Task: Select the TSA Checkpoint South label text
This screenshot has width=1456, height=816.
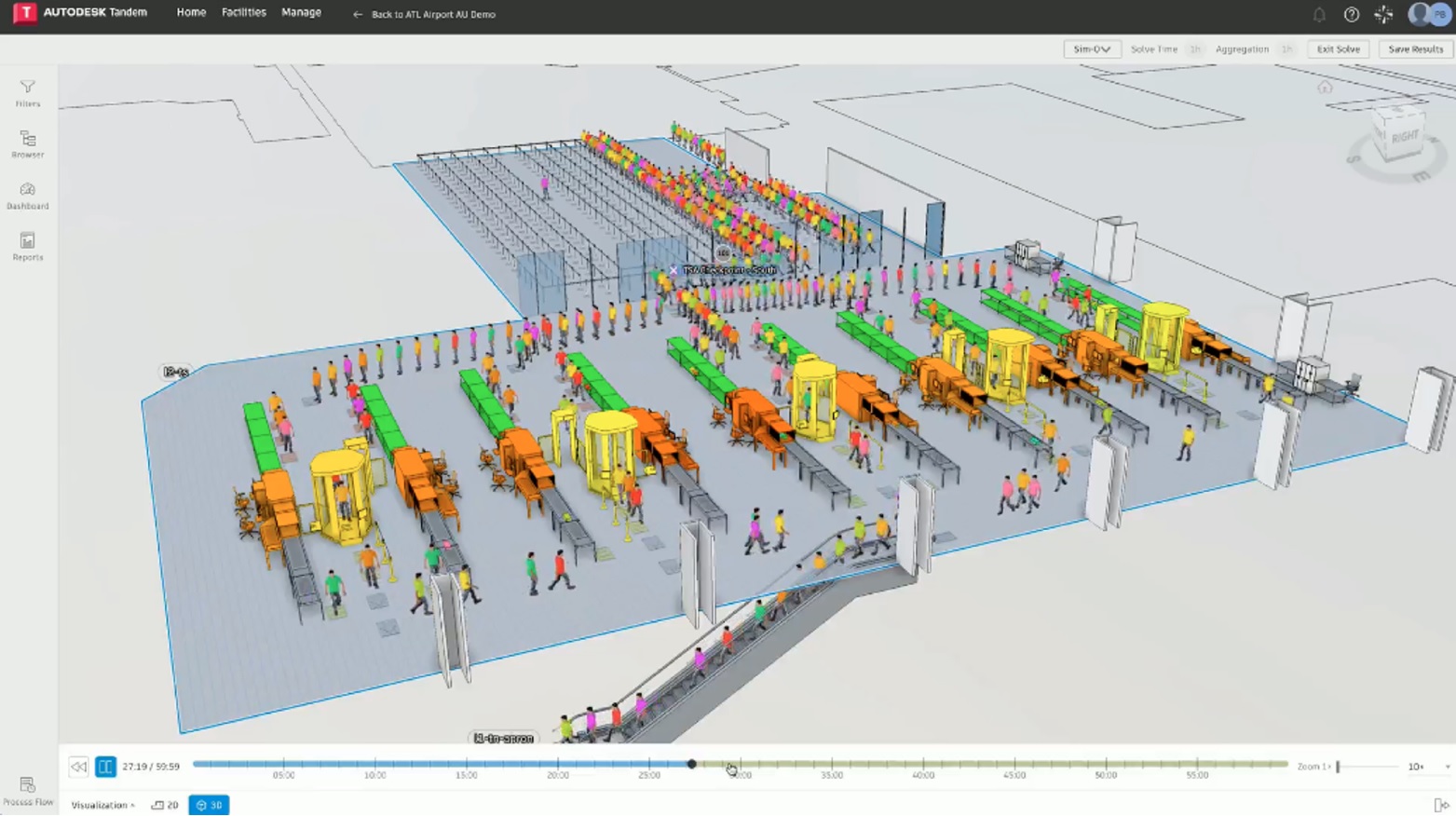Action: click(x=729, y=270)
